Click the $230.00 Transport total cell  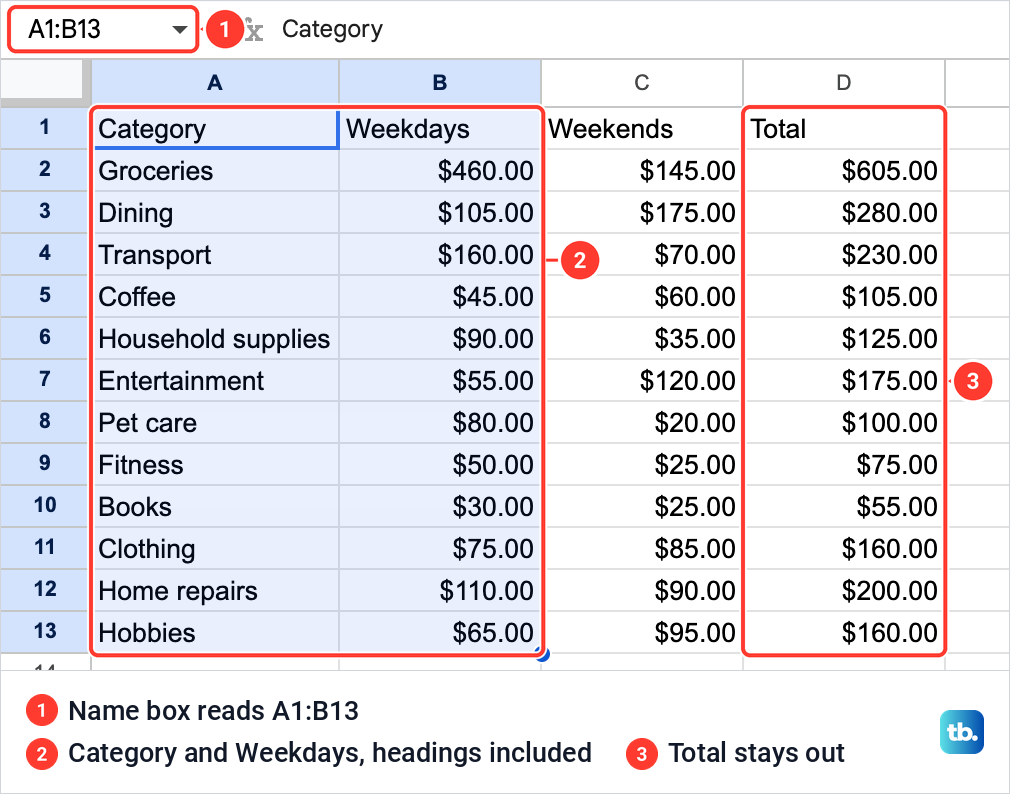coord(844,254)
